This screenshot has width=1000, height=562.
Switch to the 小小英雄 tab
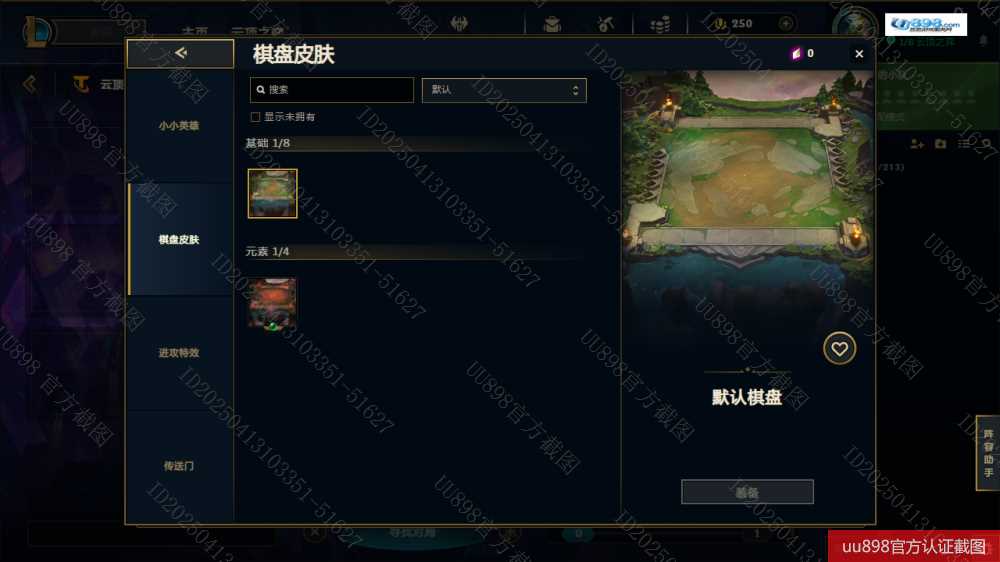[179, 126]
